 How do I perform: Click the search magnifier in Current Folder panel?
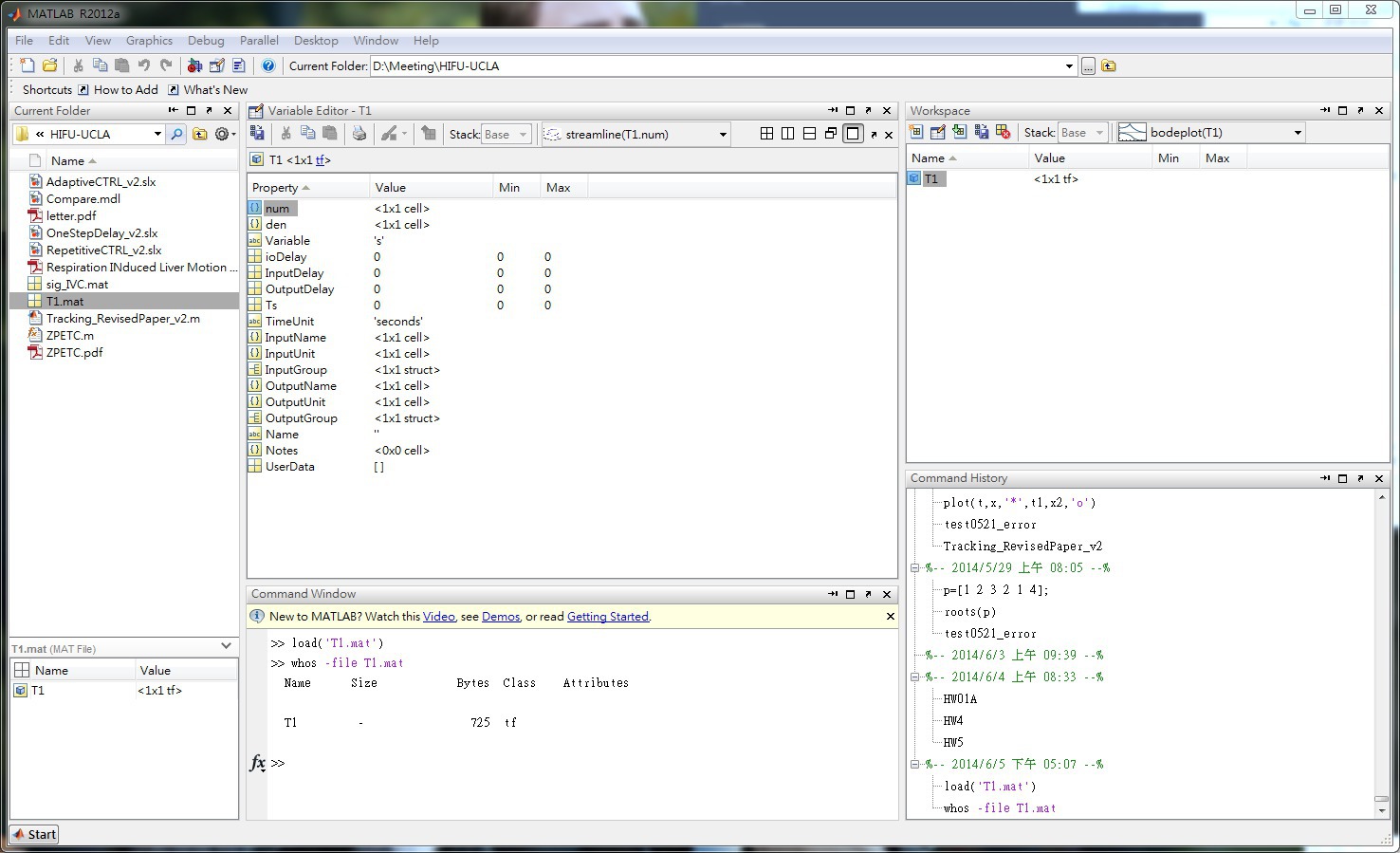(x=176, y=134)
